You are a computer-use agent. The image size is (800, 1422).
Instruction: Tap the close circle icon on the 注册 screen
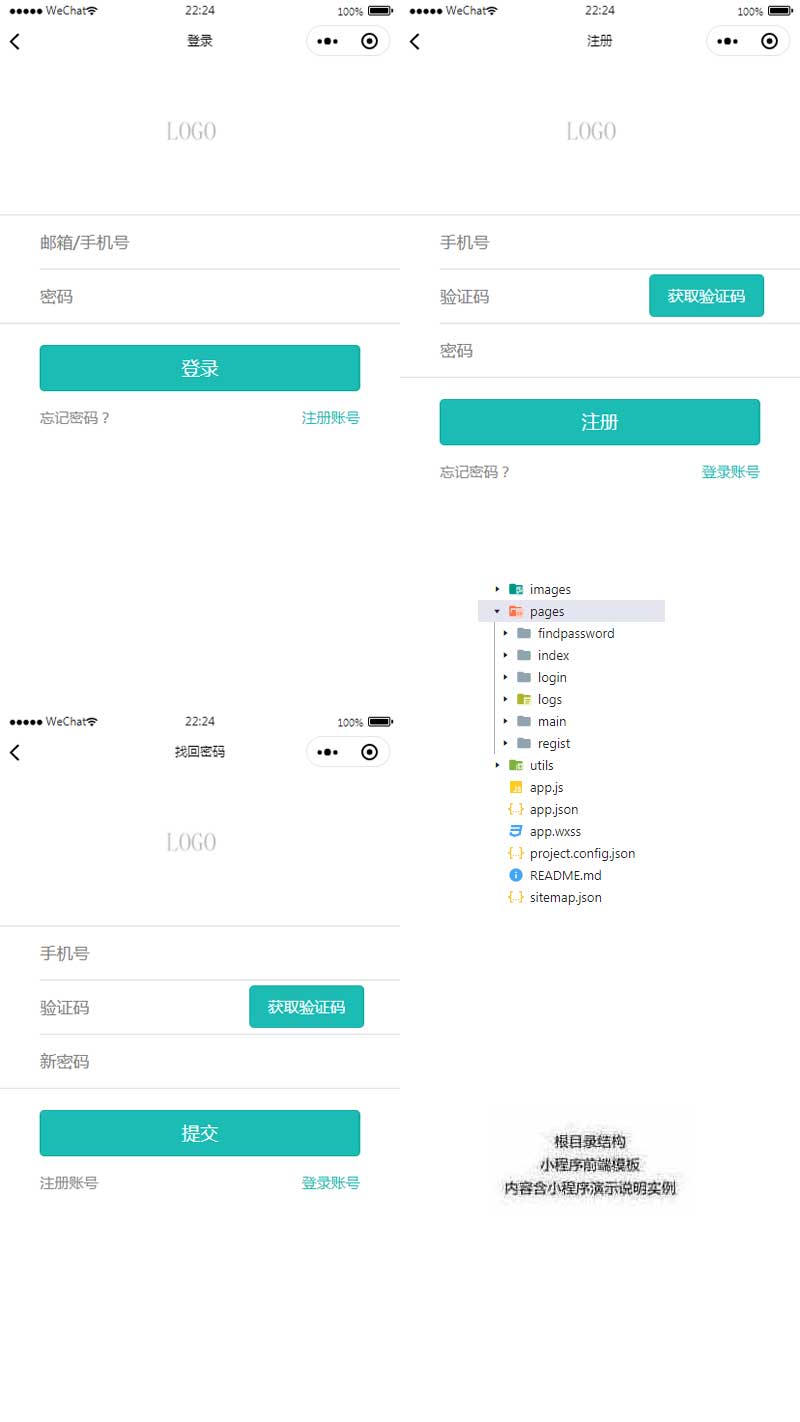[x=769, y=41]
